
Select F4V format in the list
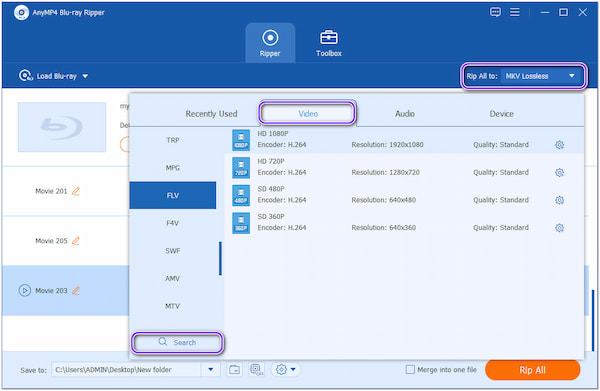173,223
